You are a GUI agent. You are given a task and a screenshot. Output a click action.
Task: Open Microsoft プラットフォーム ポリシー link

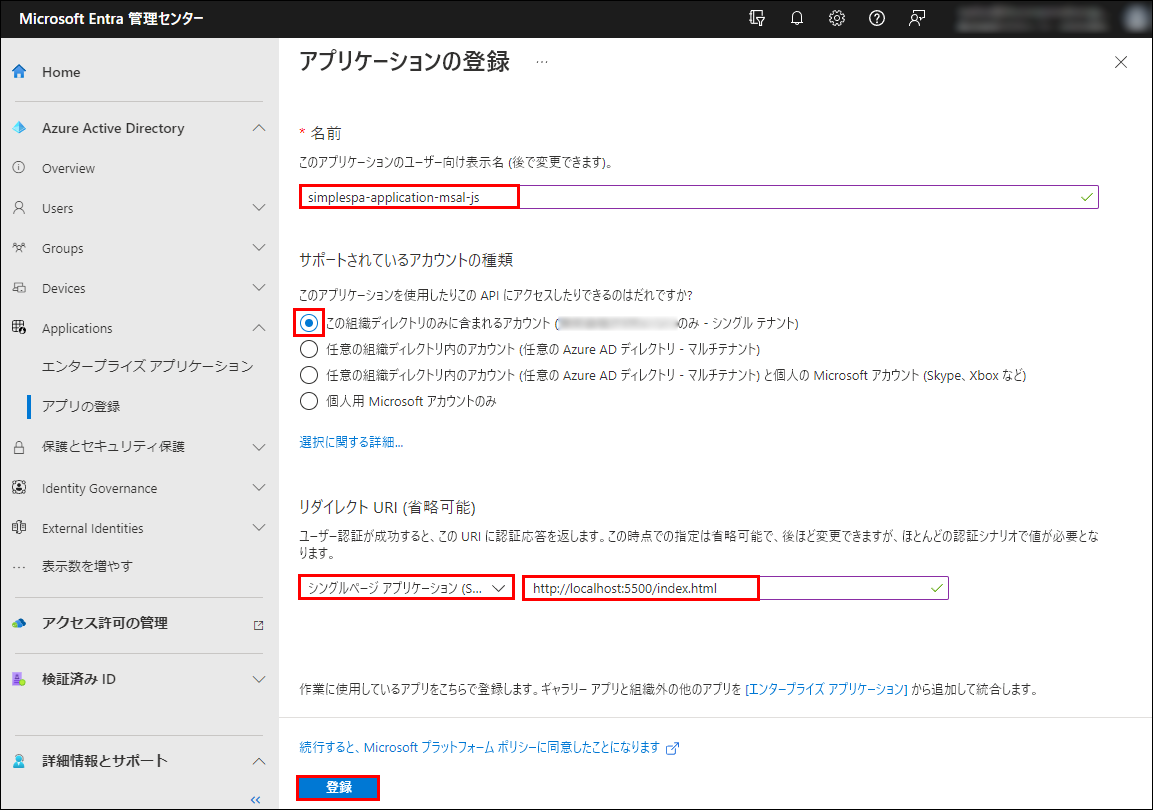coord(479,748)
